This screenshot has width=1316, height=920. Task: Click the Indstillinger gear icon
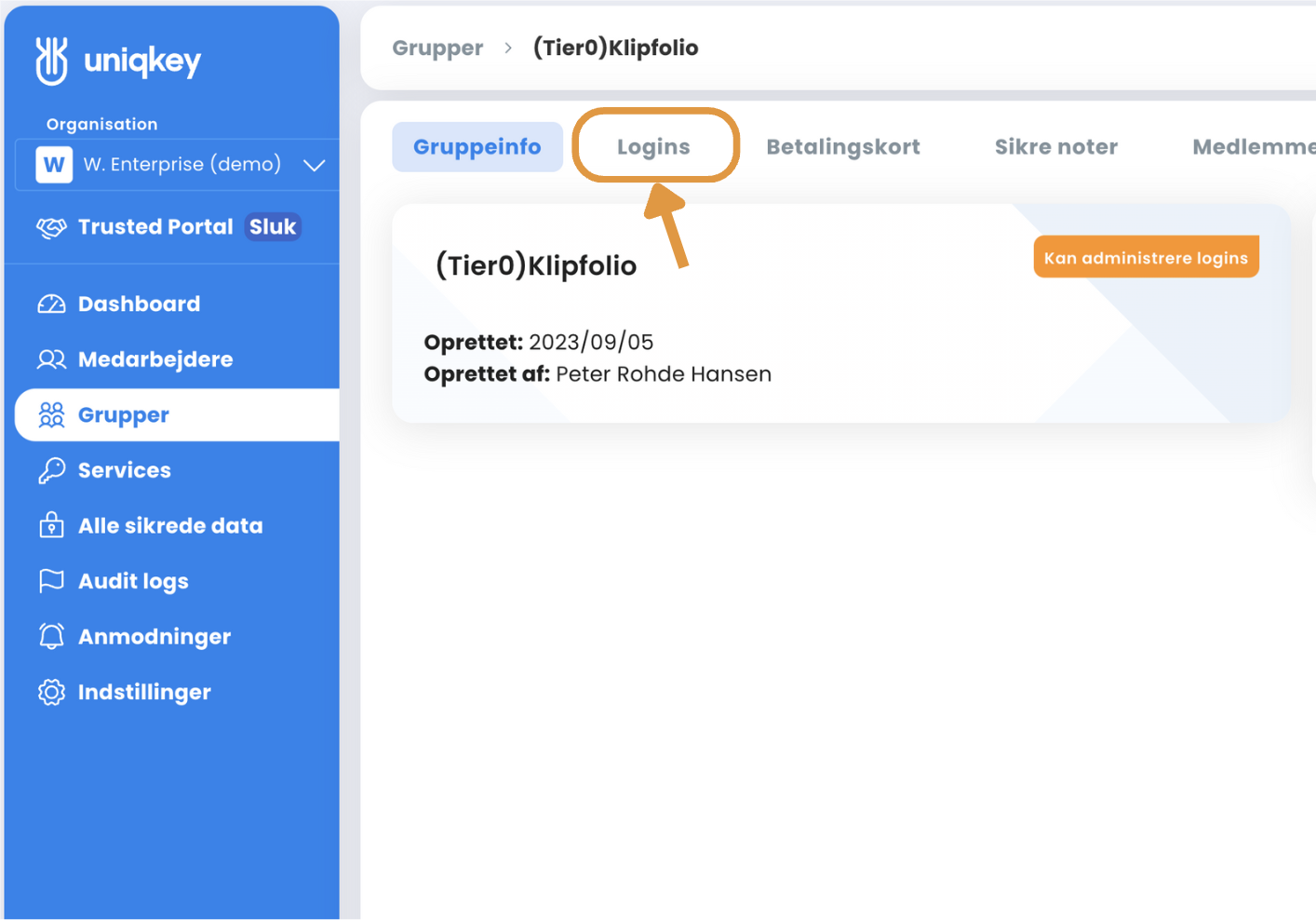pyautogui.click(x=51, y=692)
